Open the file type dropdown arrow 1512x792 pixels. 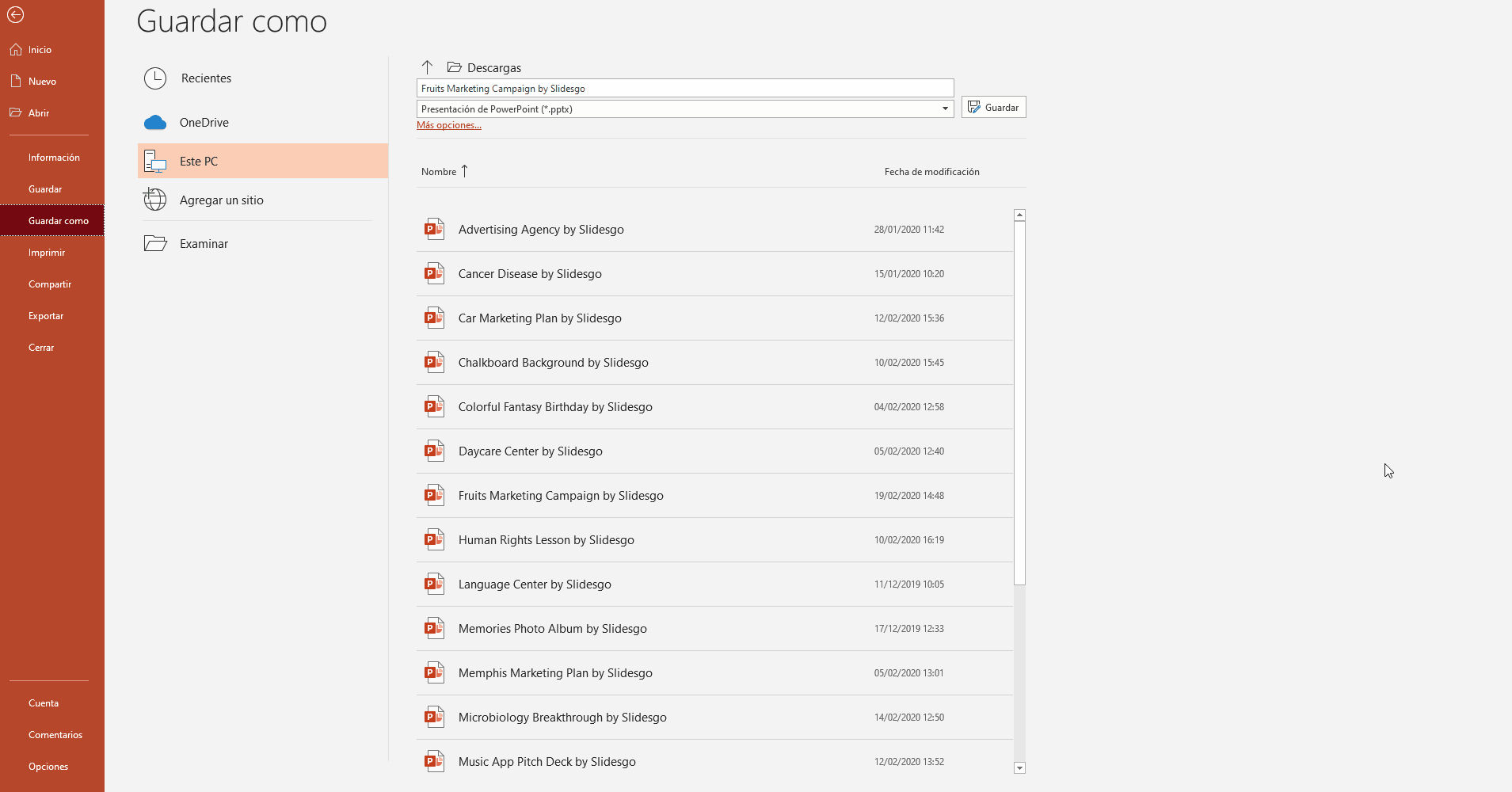tap(945, 109)
